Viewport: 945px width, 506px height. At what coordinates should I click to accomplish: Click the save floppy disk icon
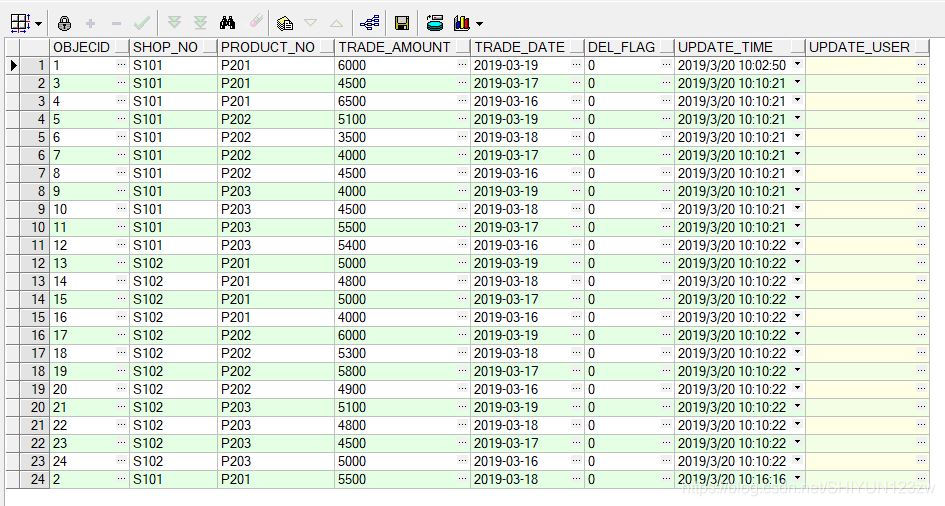(x=401, y=23)
